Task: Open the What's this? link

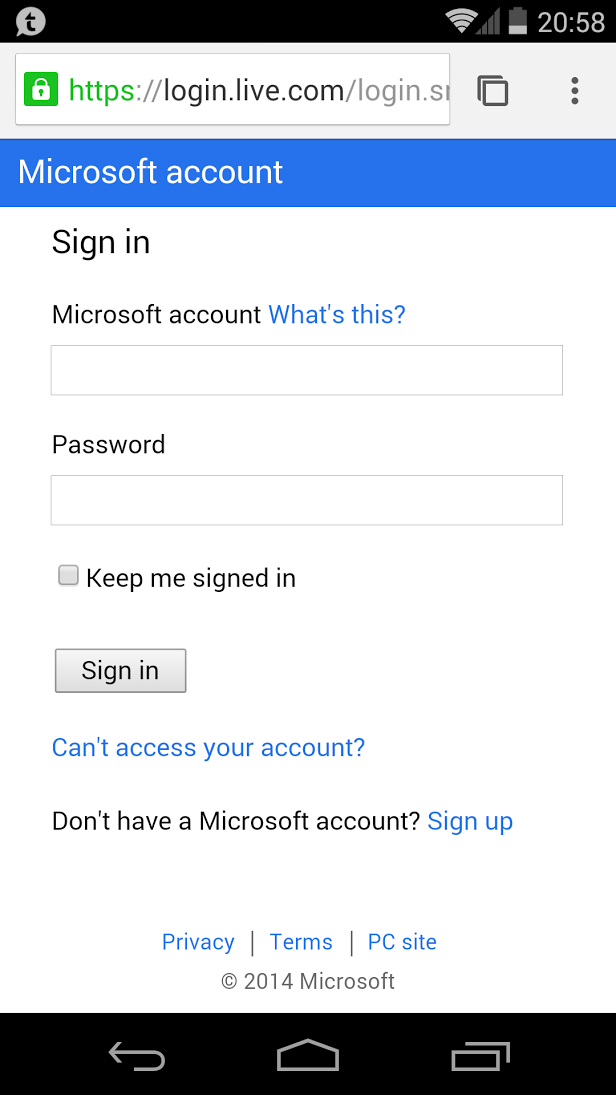Action: click(337, 315)
